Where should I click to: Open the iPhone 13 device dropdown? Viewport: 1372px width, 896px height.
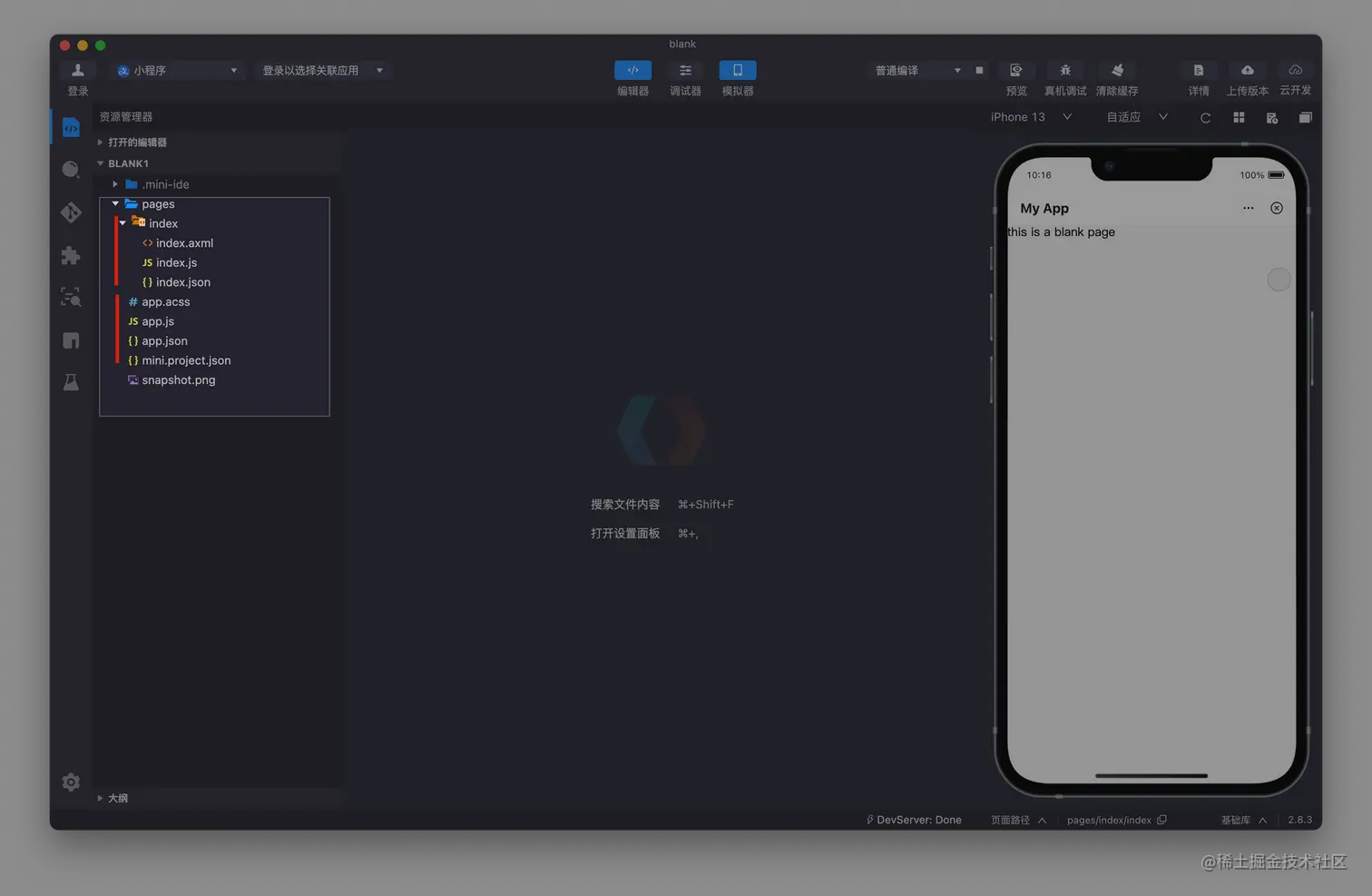[x=1031, y=117]
